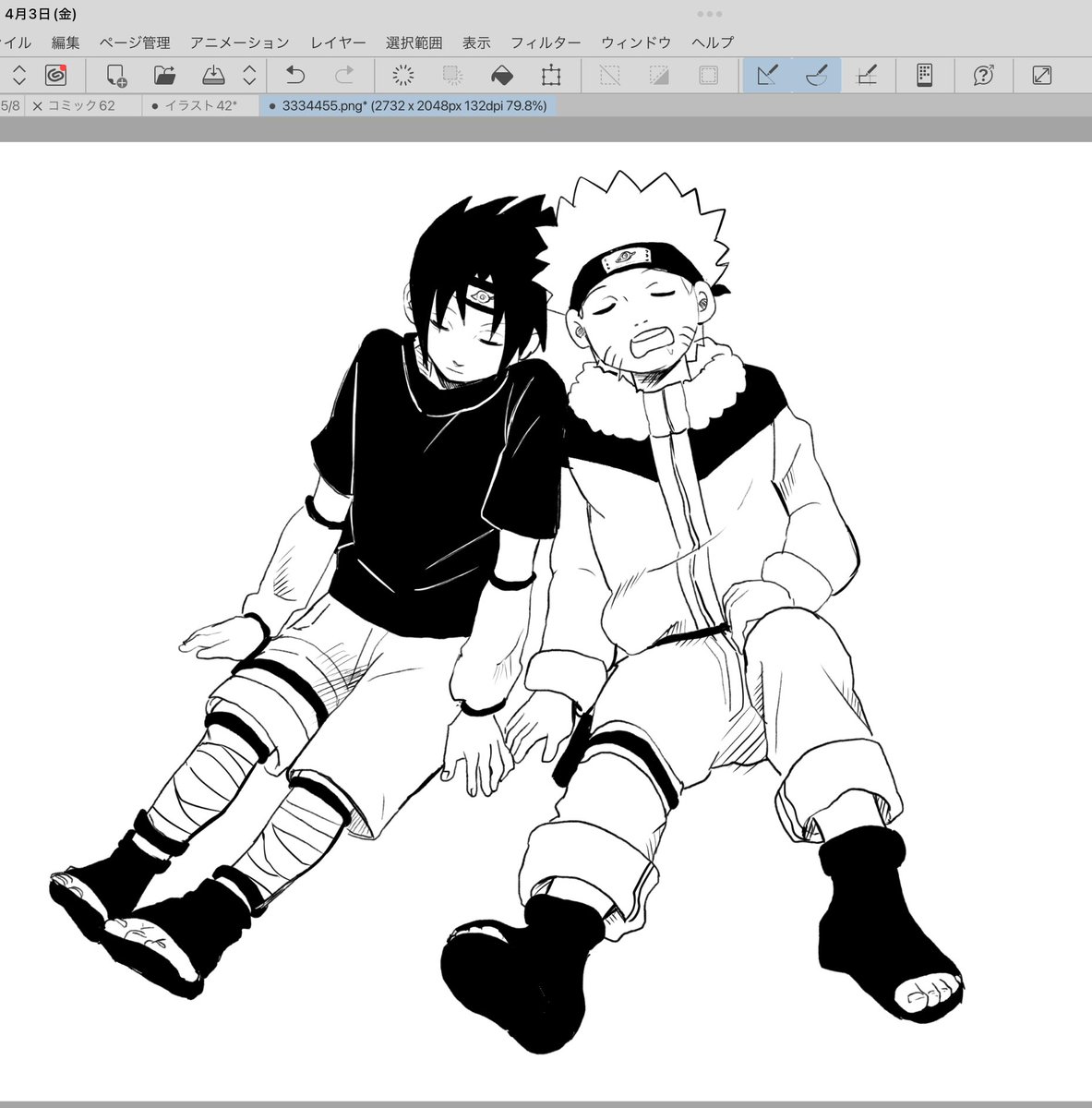1092x1108 pixels.
Task: Undo the last action
Action: 295,75
